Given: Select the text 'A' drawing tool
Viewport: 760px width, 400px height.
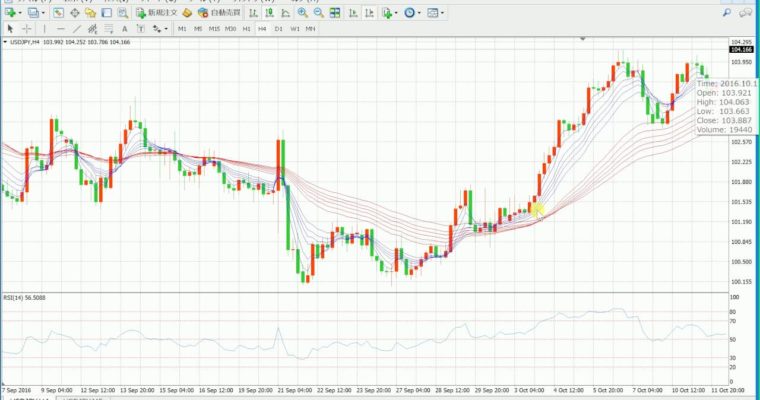Looking at the screenshot, I should [x=126, y=30].
